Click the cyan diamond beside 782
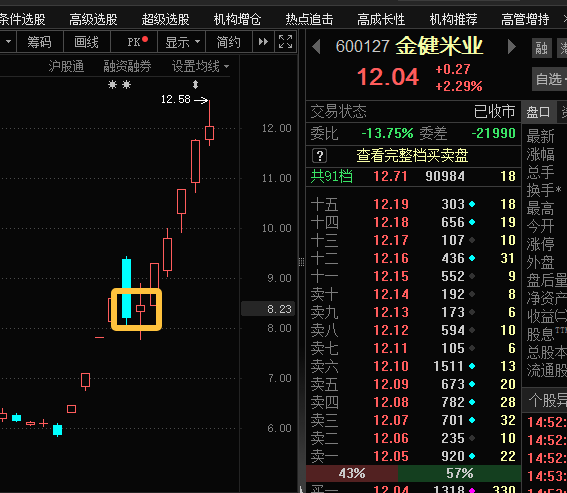The image size is (567, 493). pos(472,402)
